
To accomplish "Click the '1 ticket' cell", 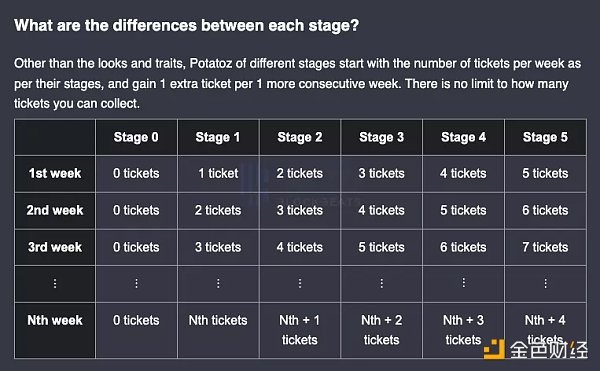I will (x=218, y=174).
